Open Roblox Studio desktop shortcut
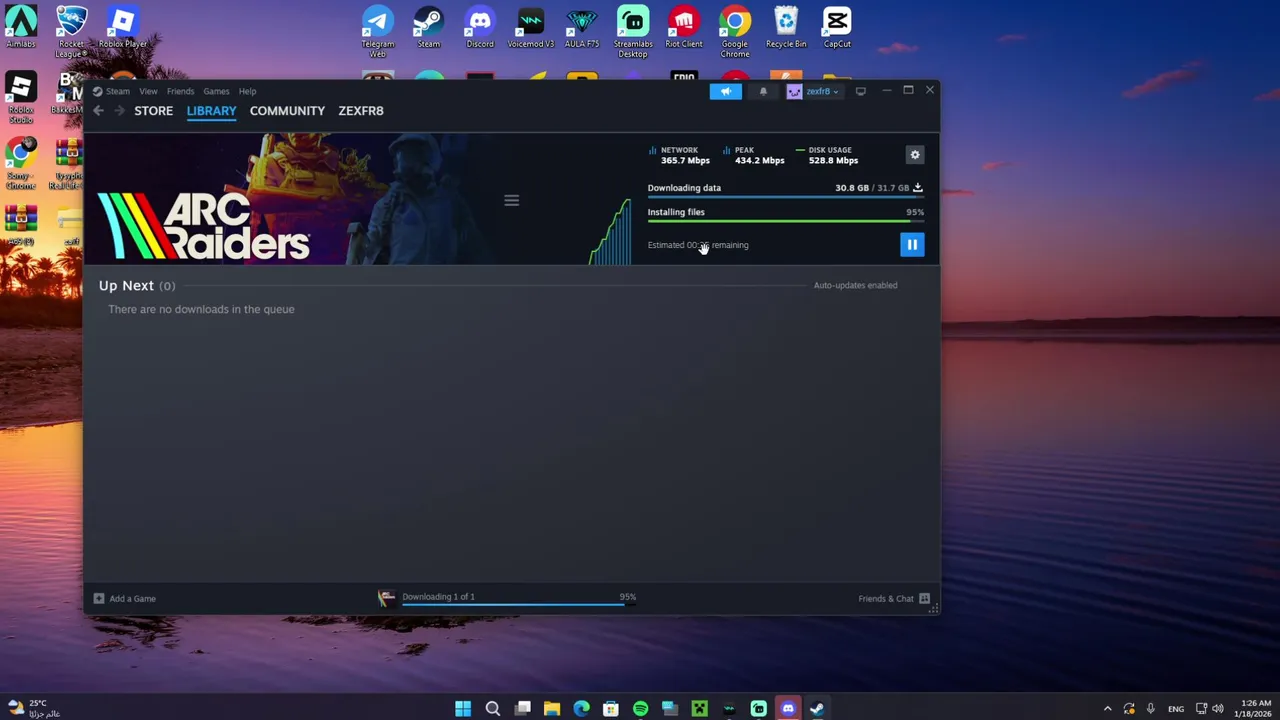Screen dimensions: 1280x720 (x=21, y=98)
